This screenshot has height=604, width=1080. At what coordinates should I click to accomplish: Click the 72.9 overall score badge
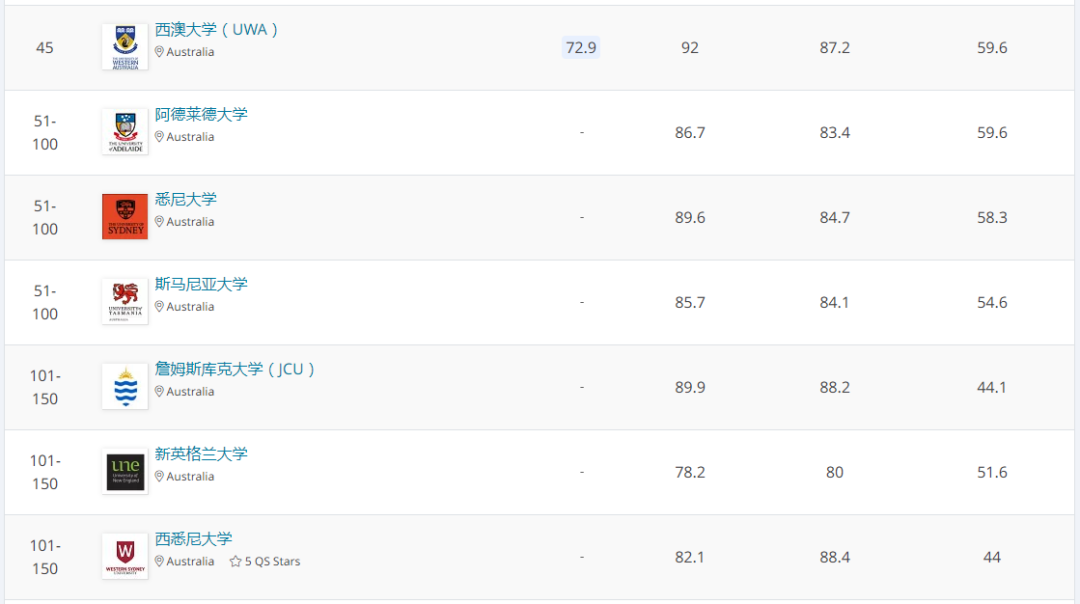[x=581, y=48]
